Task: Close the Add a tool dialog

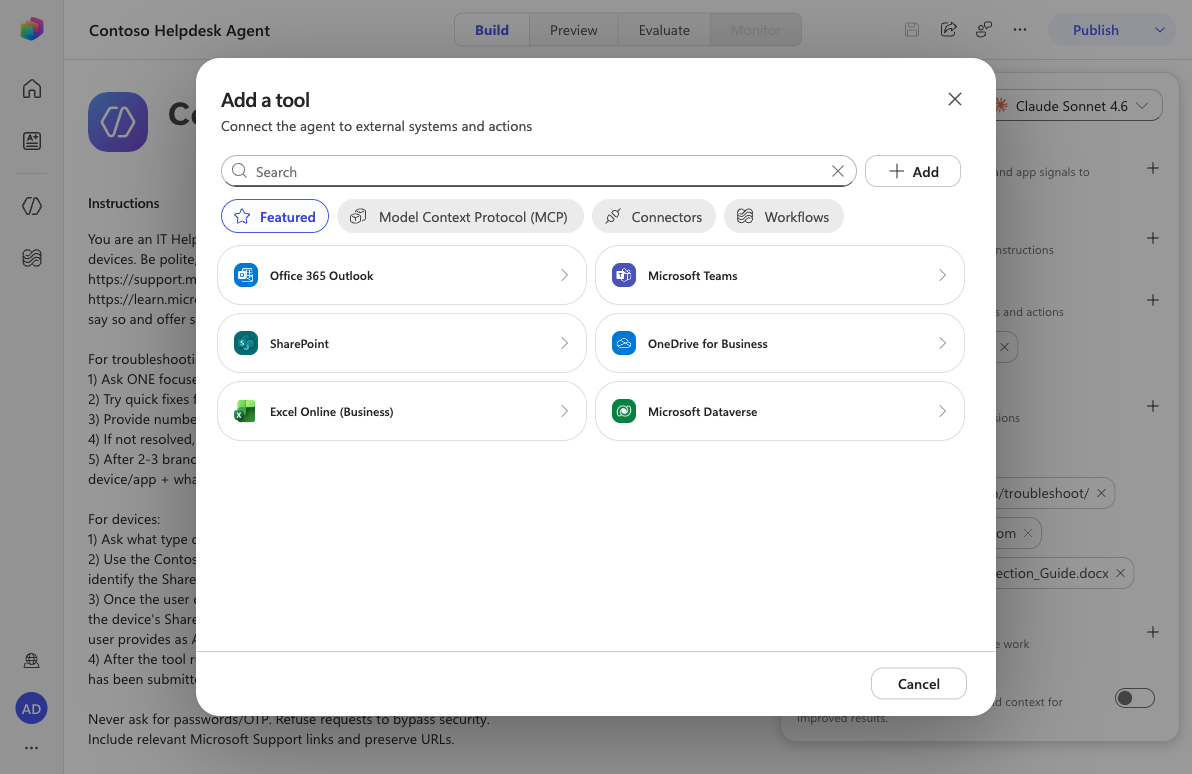Action: click(x=955, y=100)
